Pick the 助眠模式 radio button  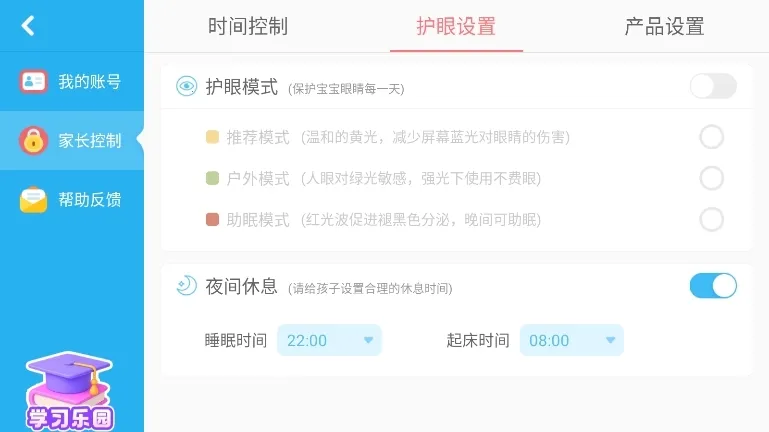pos(712,219)
